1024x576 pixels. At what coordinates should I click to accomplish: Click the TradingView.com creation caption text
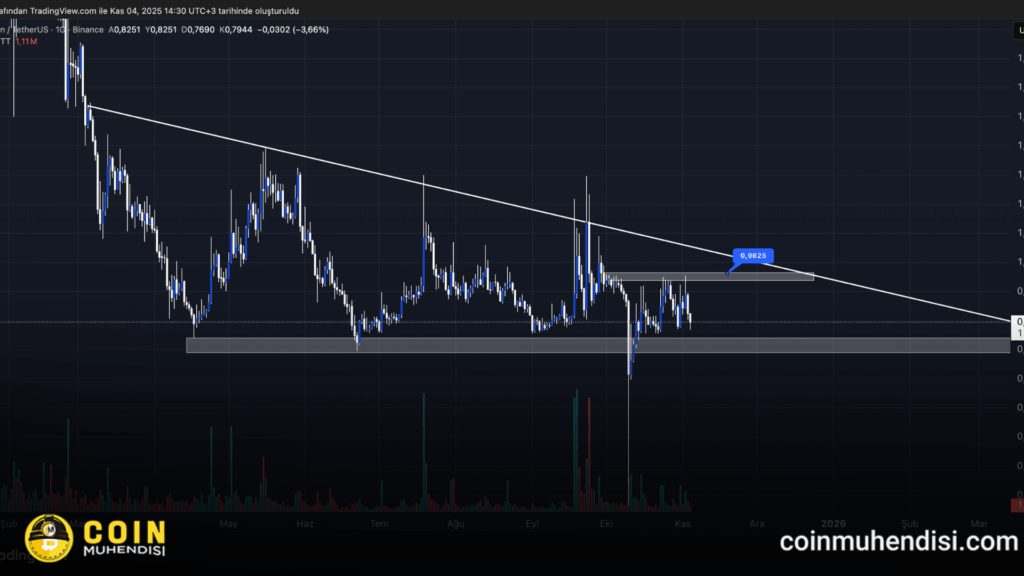pos(150,10)
